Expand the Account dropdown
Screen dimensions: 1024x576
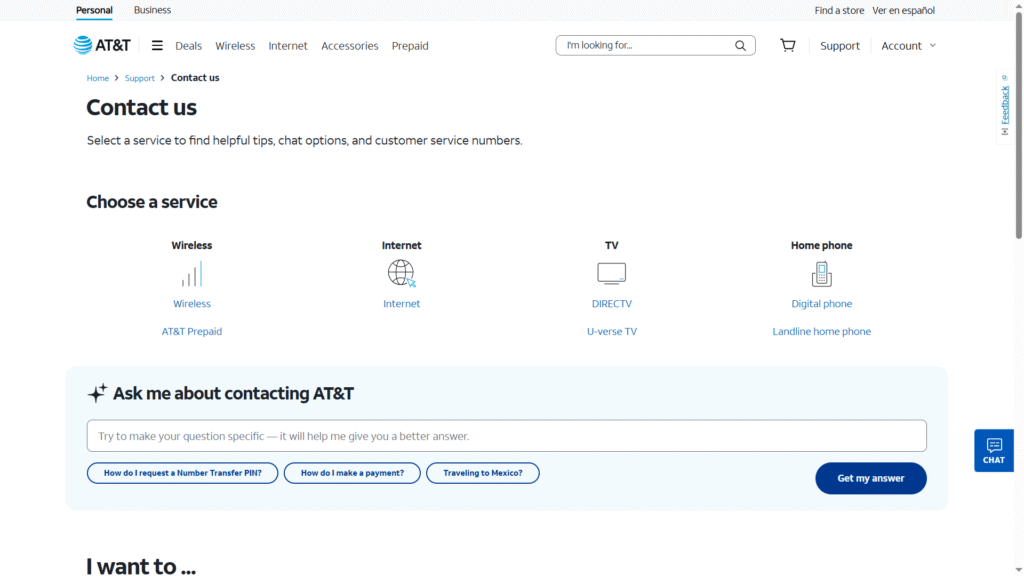(906, 45)
